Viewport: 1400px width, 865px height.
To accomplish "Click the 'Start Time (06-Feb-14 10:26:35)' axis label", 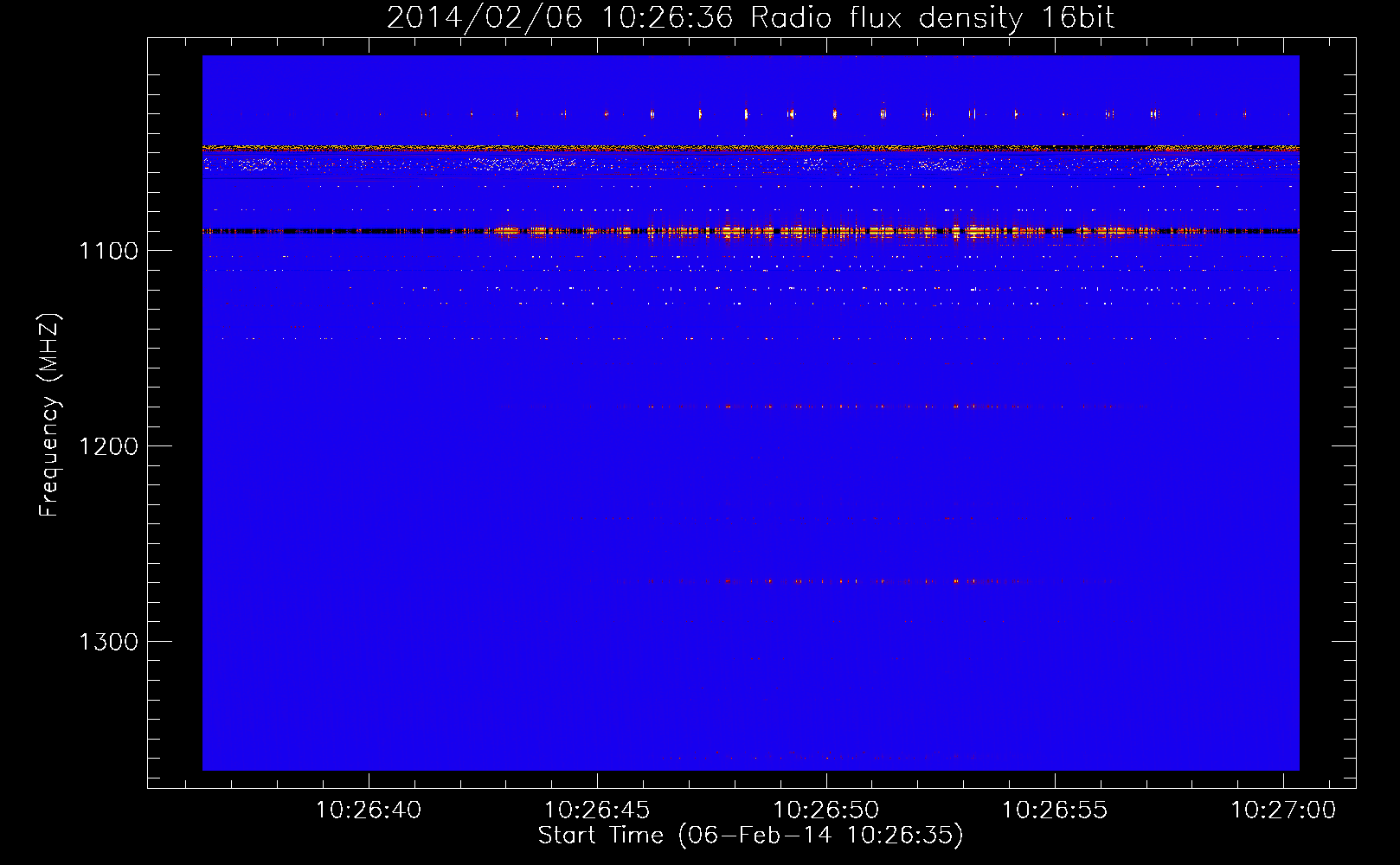I will (x=750, y=836).
